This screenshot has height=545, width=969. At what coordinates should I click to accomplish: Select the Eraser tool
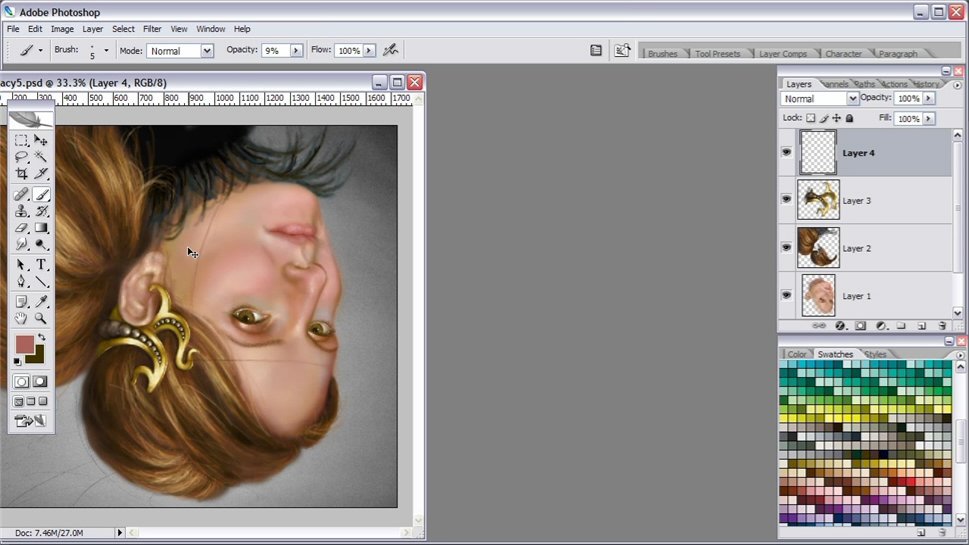[21, 228]
